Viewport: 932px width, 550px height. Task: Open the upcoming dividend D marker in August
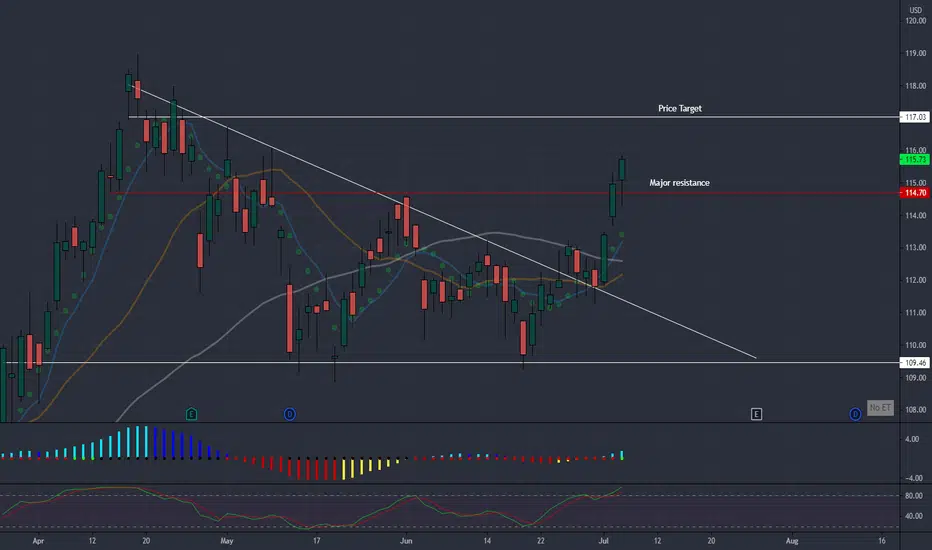[855, 414]
